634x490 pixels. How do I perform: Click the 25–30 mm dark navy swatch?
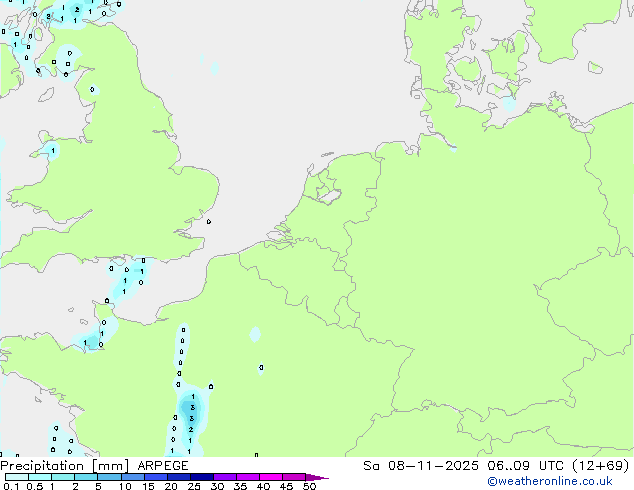click(202, 477)
